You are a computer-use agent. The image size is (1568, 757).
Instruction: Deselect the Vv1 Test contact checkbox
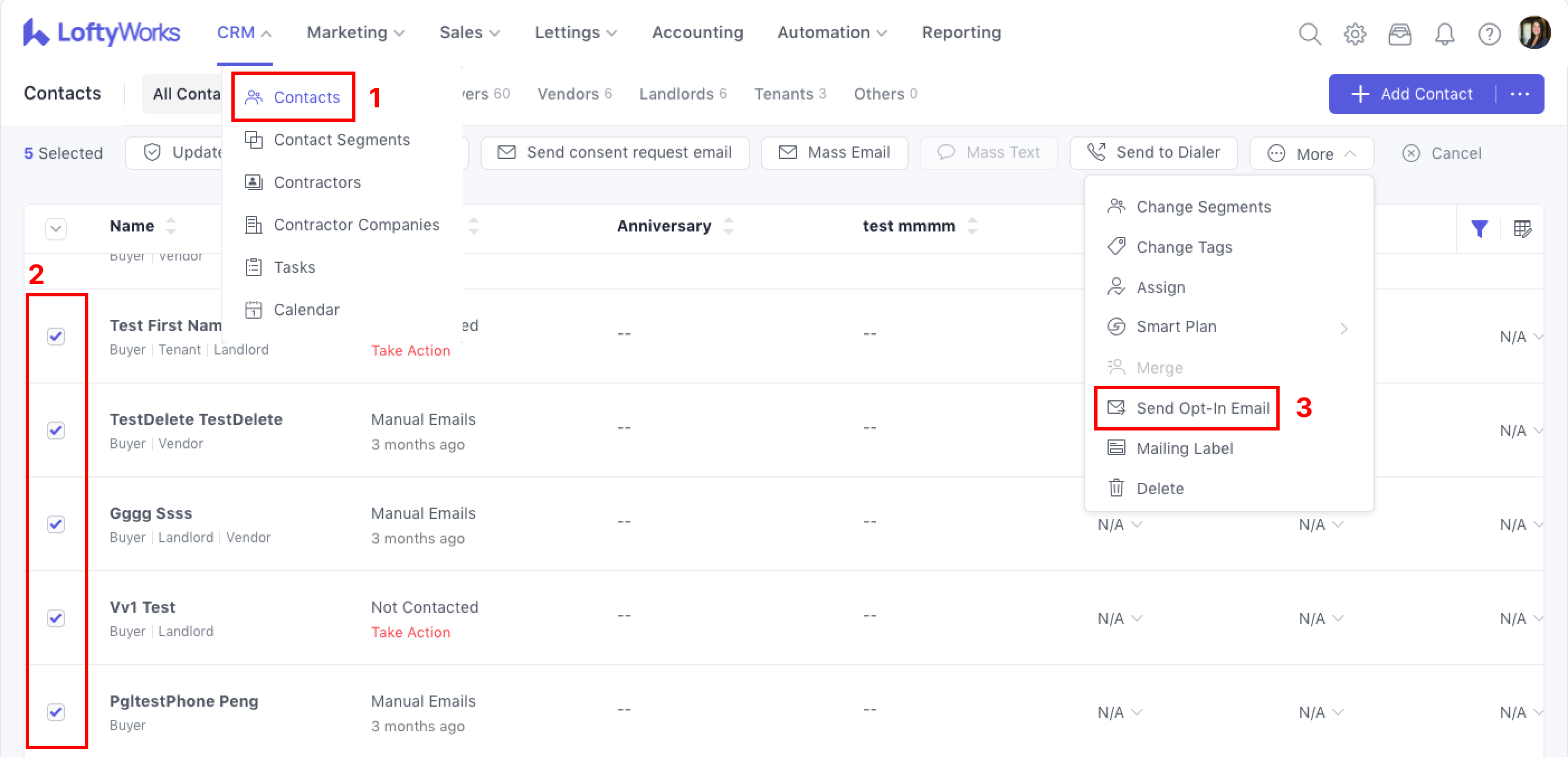(56, 618)
